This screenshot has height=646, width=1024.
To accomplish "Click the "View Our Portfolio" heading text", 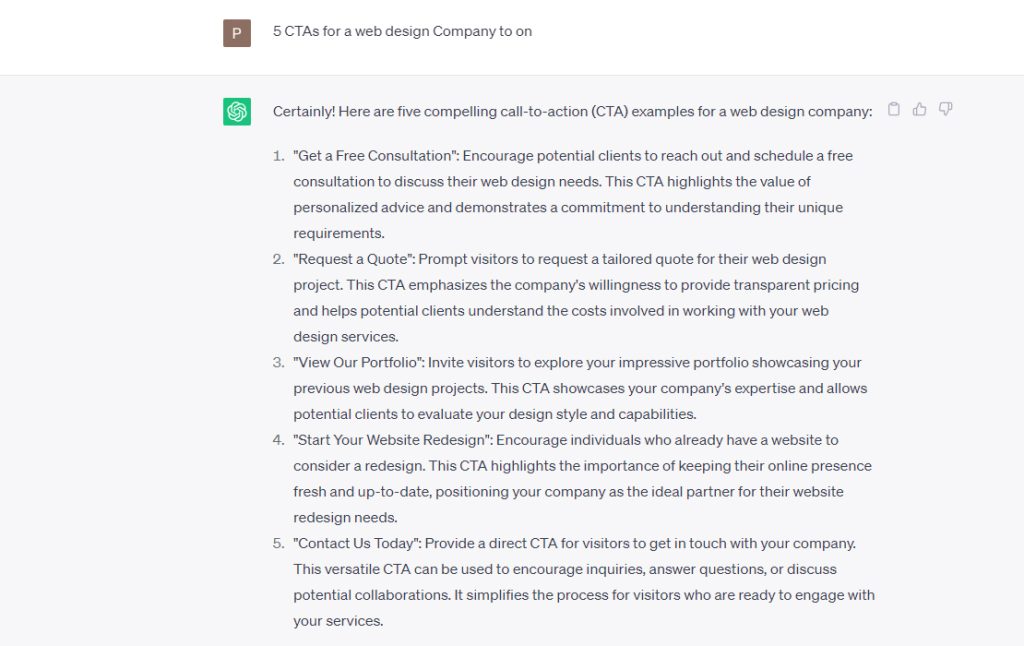I will (x=356, y=362).
